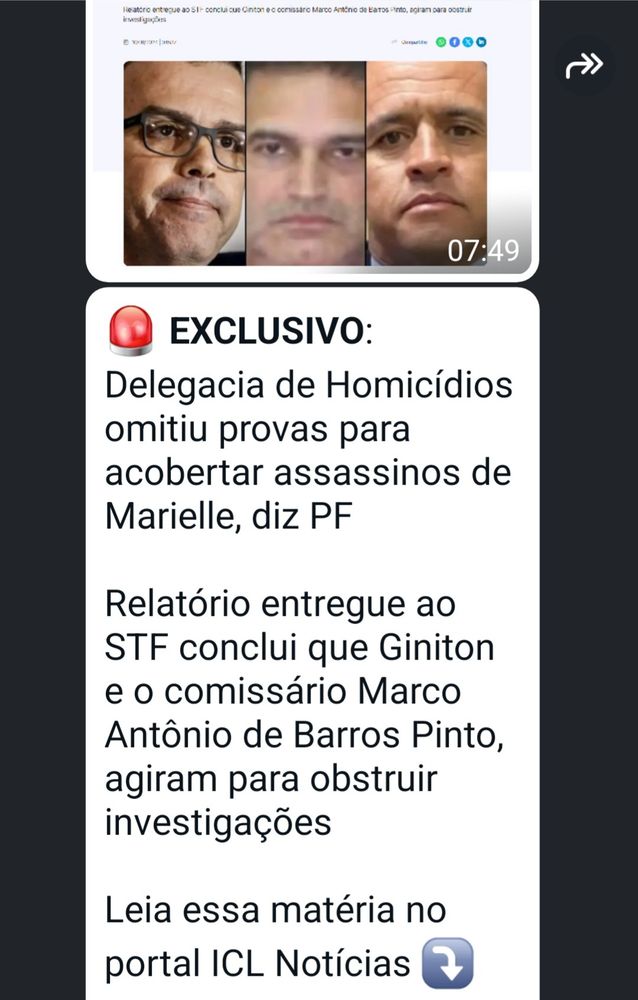Screen dimensions: 638x1000
Task: Click the WhatsApp share icon in the article preview
Action: pos(441,42)
